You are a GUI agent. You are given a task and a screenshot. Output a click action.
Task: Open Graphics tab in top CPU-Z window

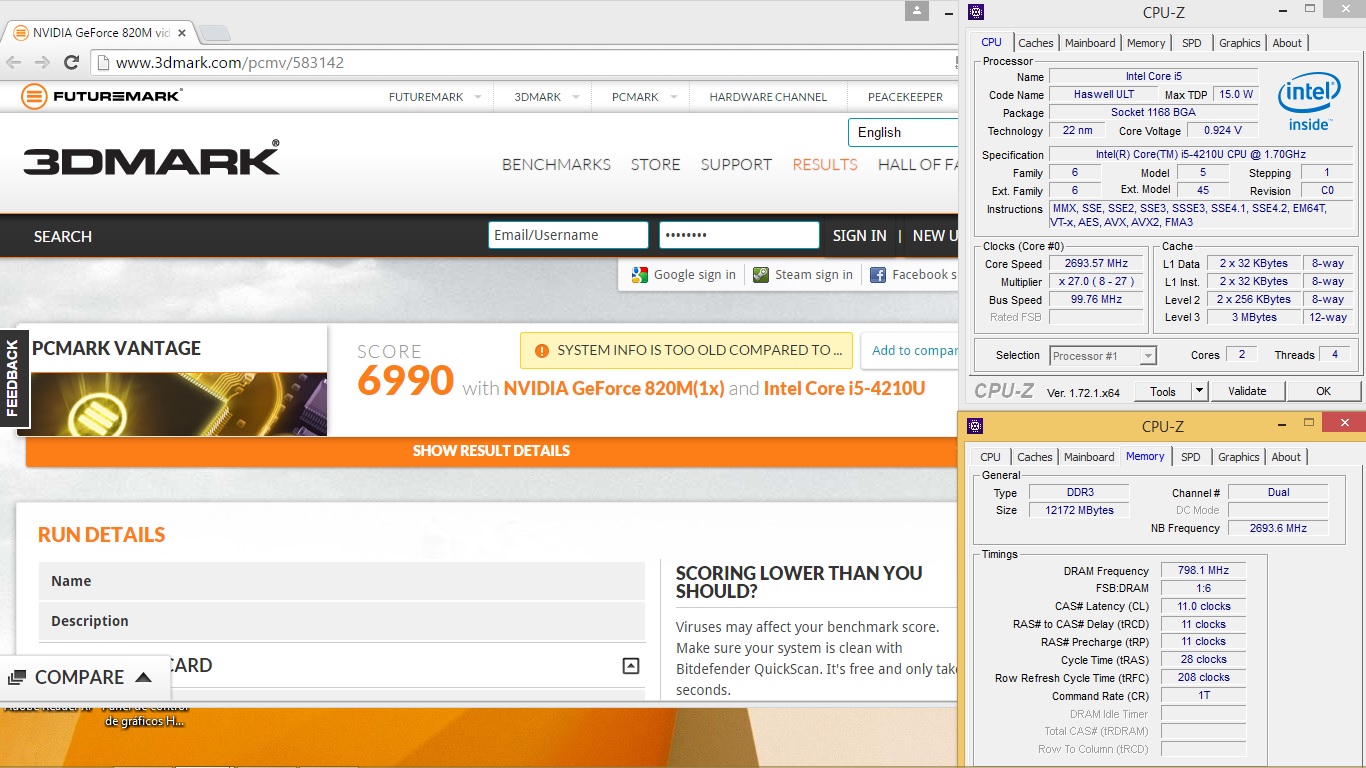[1240, 43]
